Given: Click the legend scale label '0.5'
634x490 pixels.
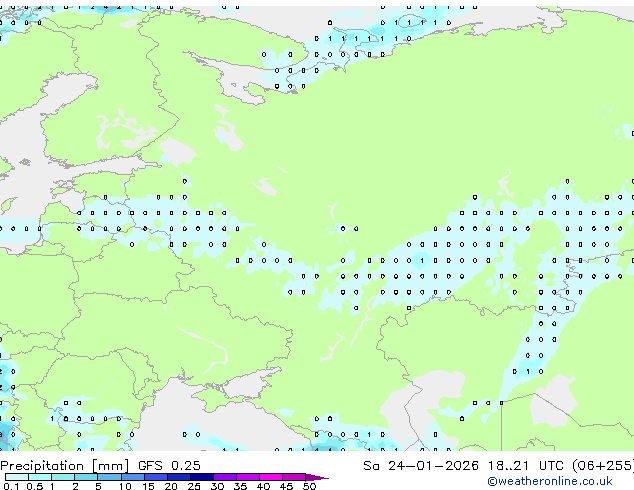Looking at the screenshot, I should [34, 486].
